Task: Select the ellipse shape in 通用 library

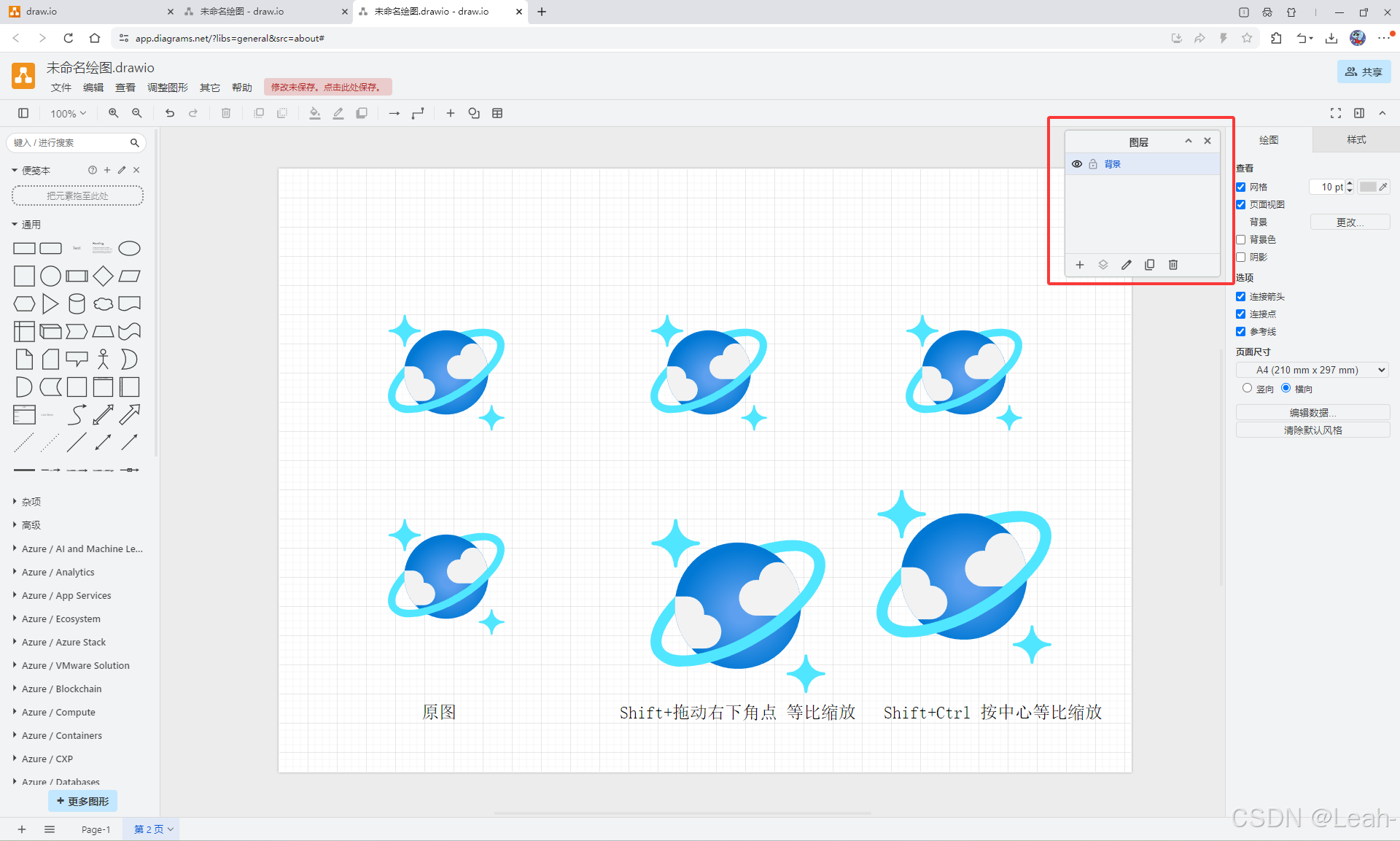Action: 129,249
